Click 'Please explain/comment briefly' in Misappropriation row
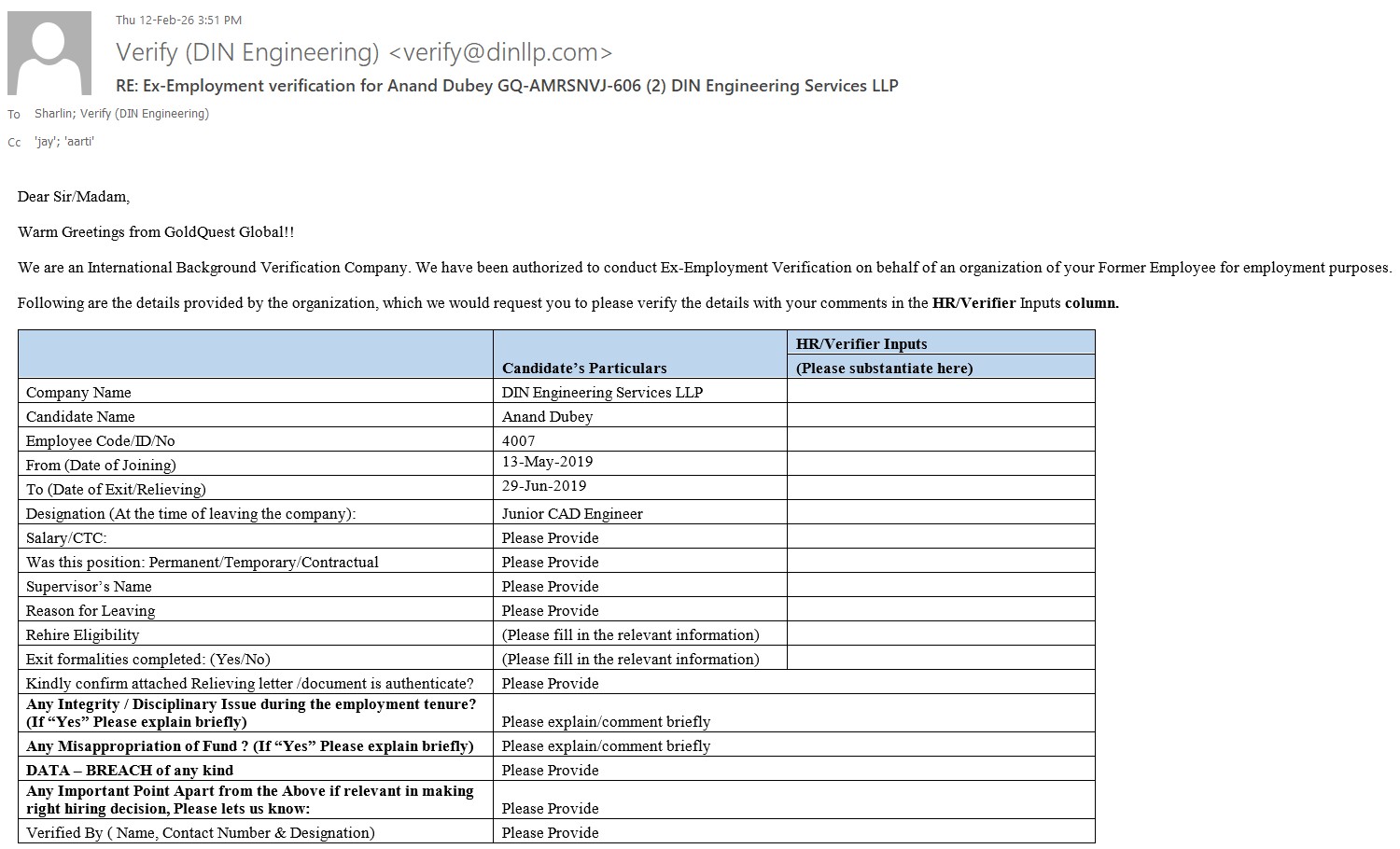Viewport: 1400px width, 849px height. 606,745
